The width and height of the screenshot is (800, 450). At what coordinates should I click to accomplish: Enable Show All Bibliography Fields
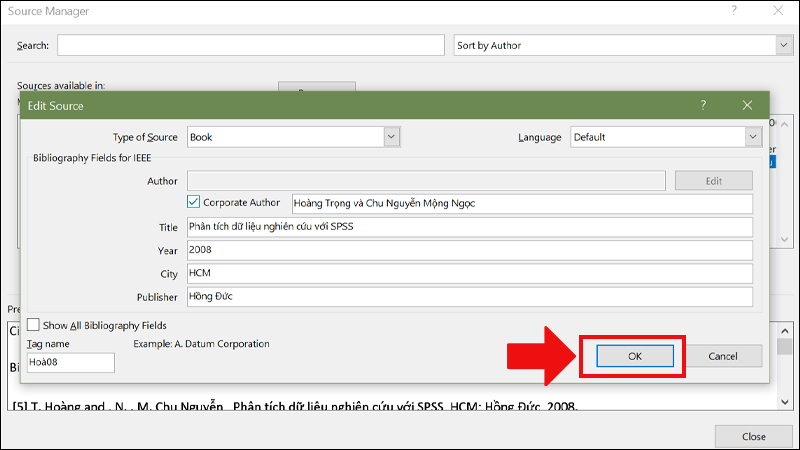pos(34,325)
